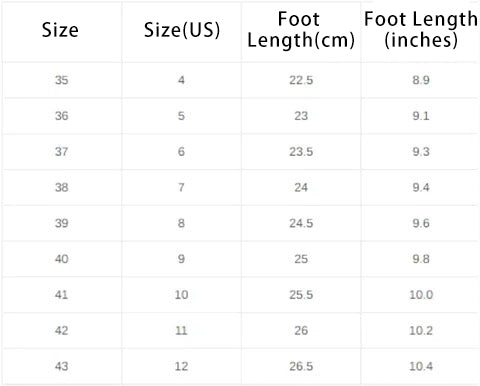Select the size 40 cell
The width and height of the screenshot is (480, 386).
pos(62,259)
